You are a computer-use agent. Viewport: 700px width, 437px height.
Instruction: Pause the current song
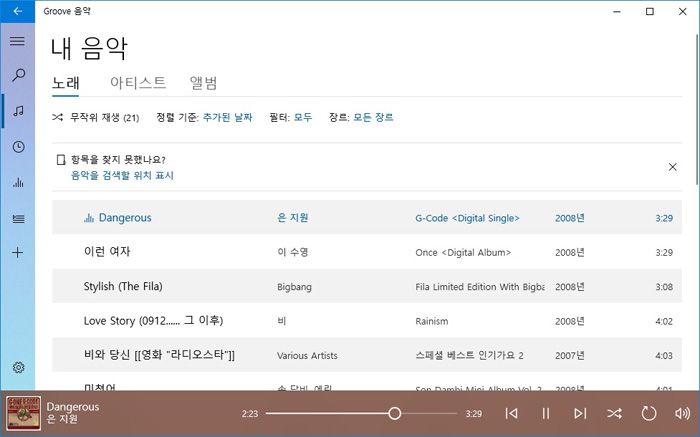click(546, 414)
